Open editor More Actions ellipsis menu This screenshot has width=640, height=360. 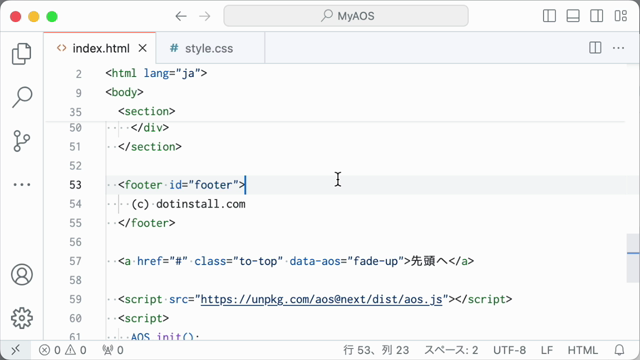click(618, 48)
